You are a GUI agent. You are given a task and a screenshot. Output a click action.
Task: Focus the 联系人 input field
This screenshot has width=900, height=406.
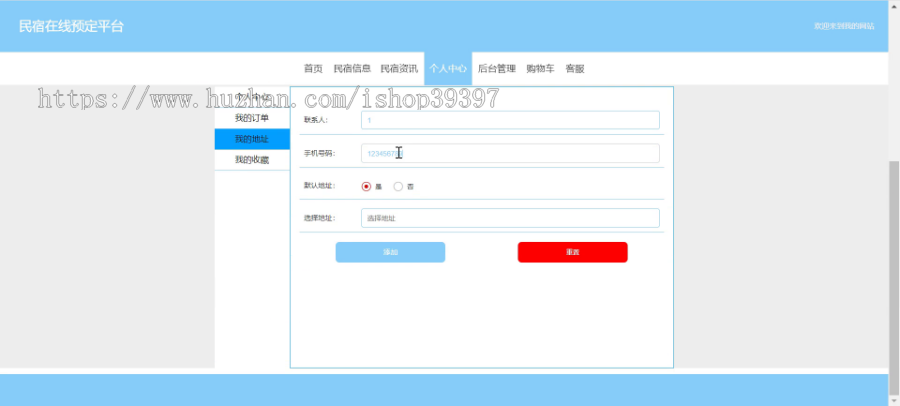pos(510,120)
